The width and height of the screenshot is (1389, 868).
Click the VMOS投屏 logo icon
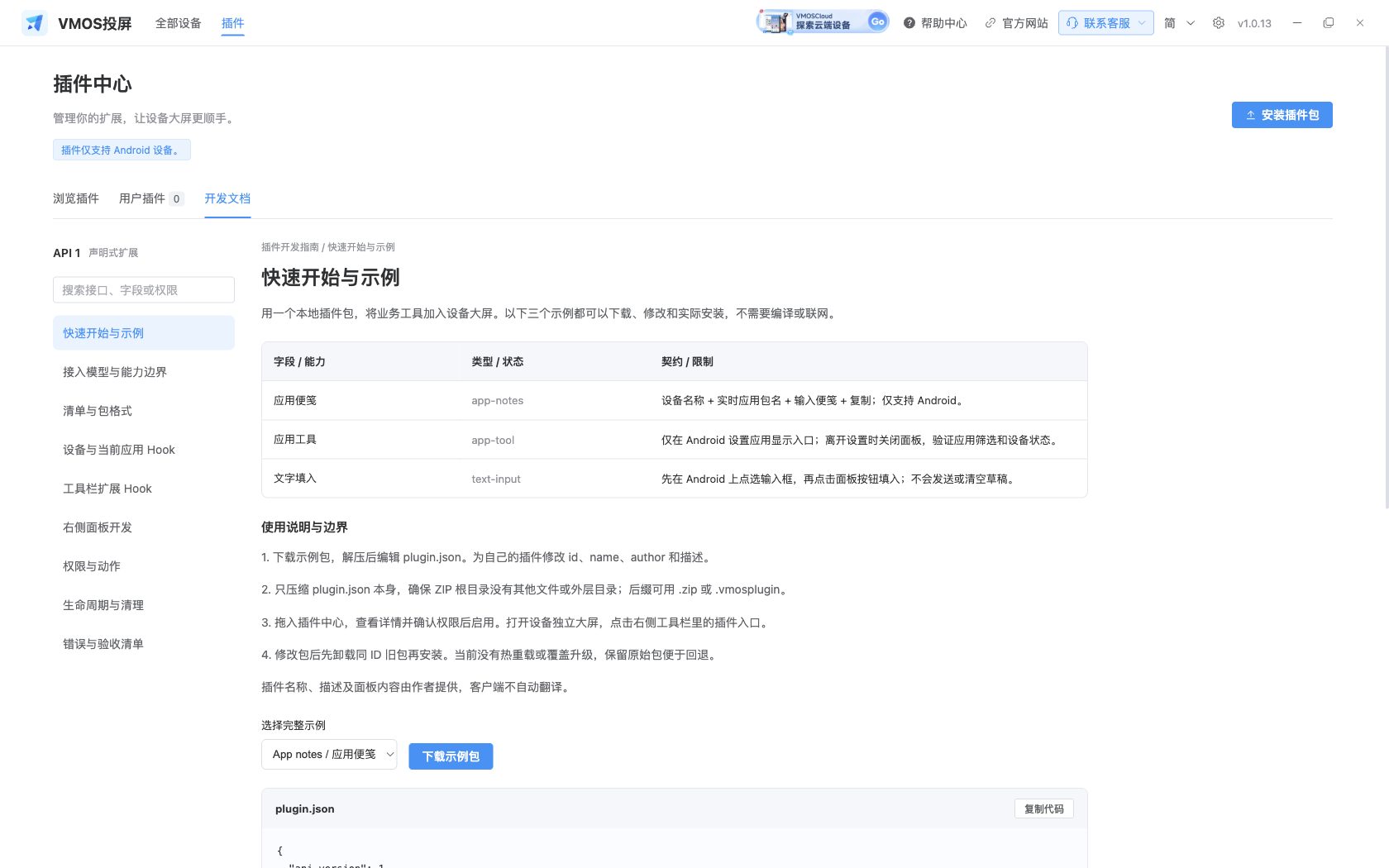[x=34, y=23]
